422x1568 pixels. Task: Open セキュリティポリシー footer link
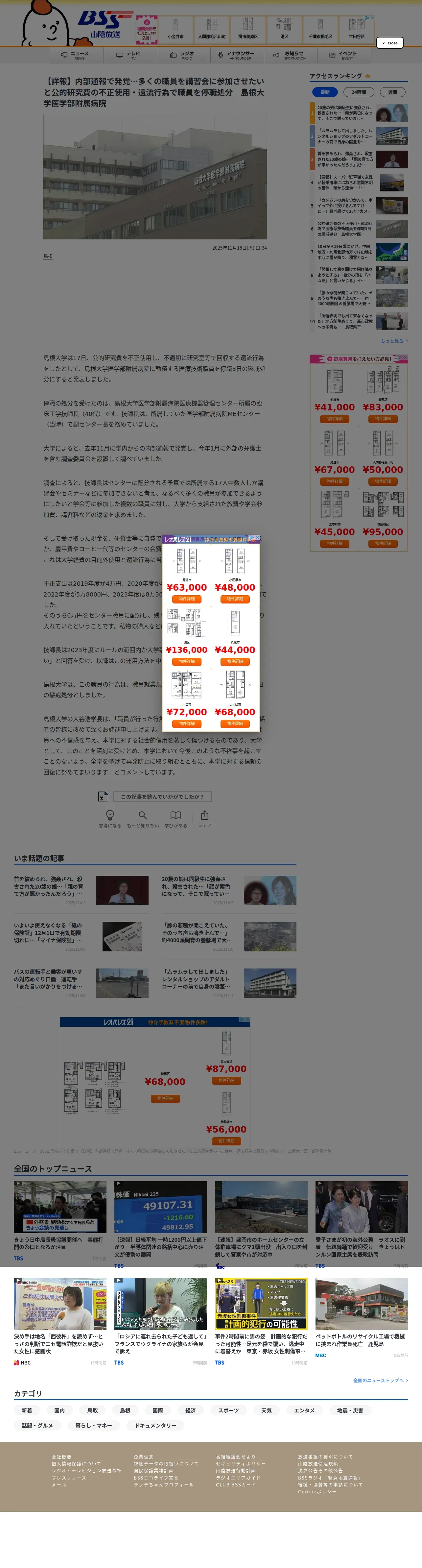point(241,1464)
